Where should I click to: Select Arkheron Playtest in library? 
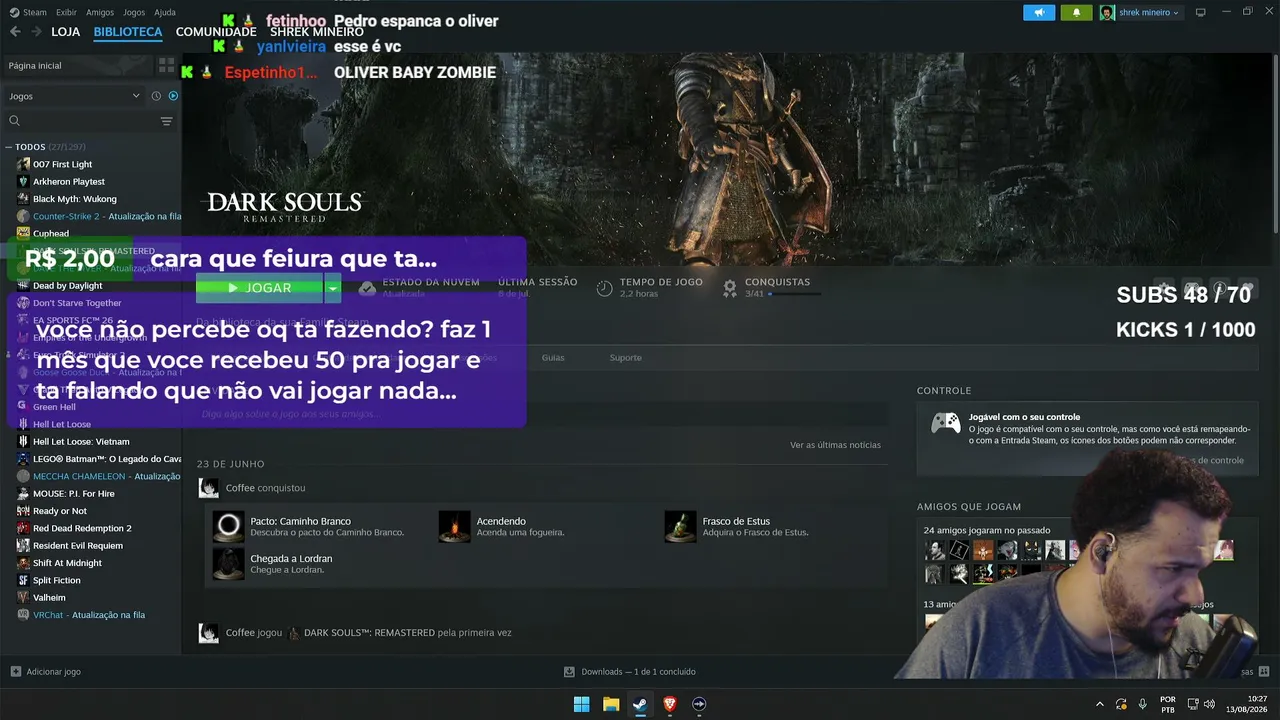pyautogui.click(x=68, y=182)
